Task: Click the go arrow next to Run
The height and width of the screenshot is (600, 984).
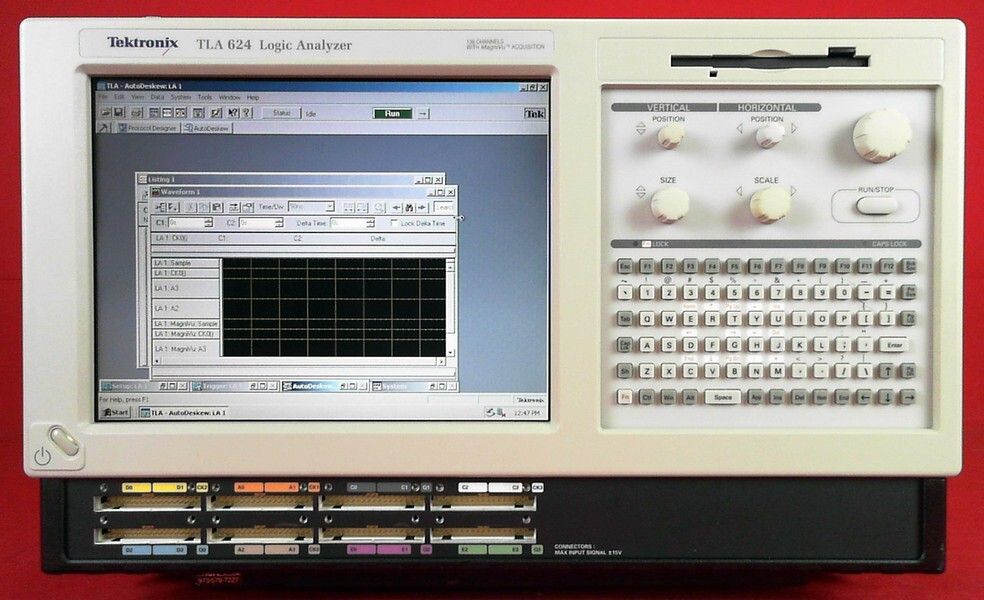Action: point(422,113)
